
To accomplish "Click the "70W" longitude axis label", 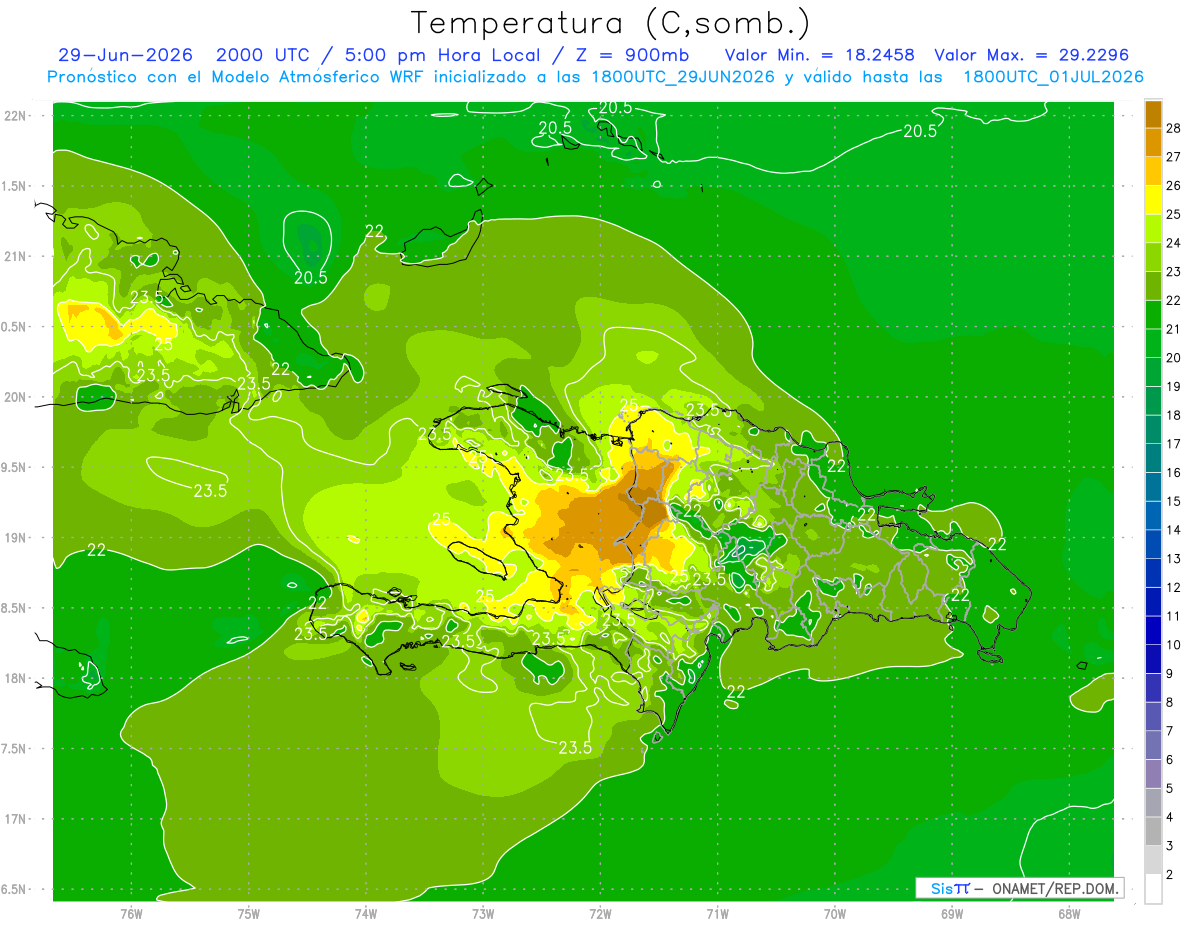I will pos(835,914).
